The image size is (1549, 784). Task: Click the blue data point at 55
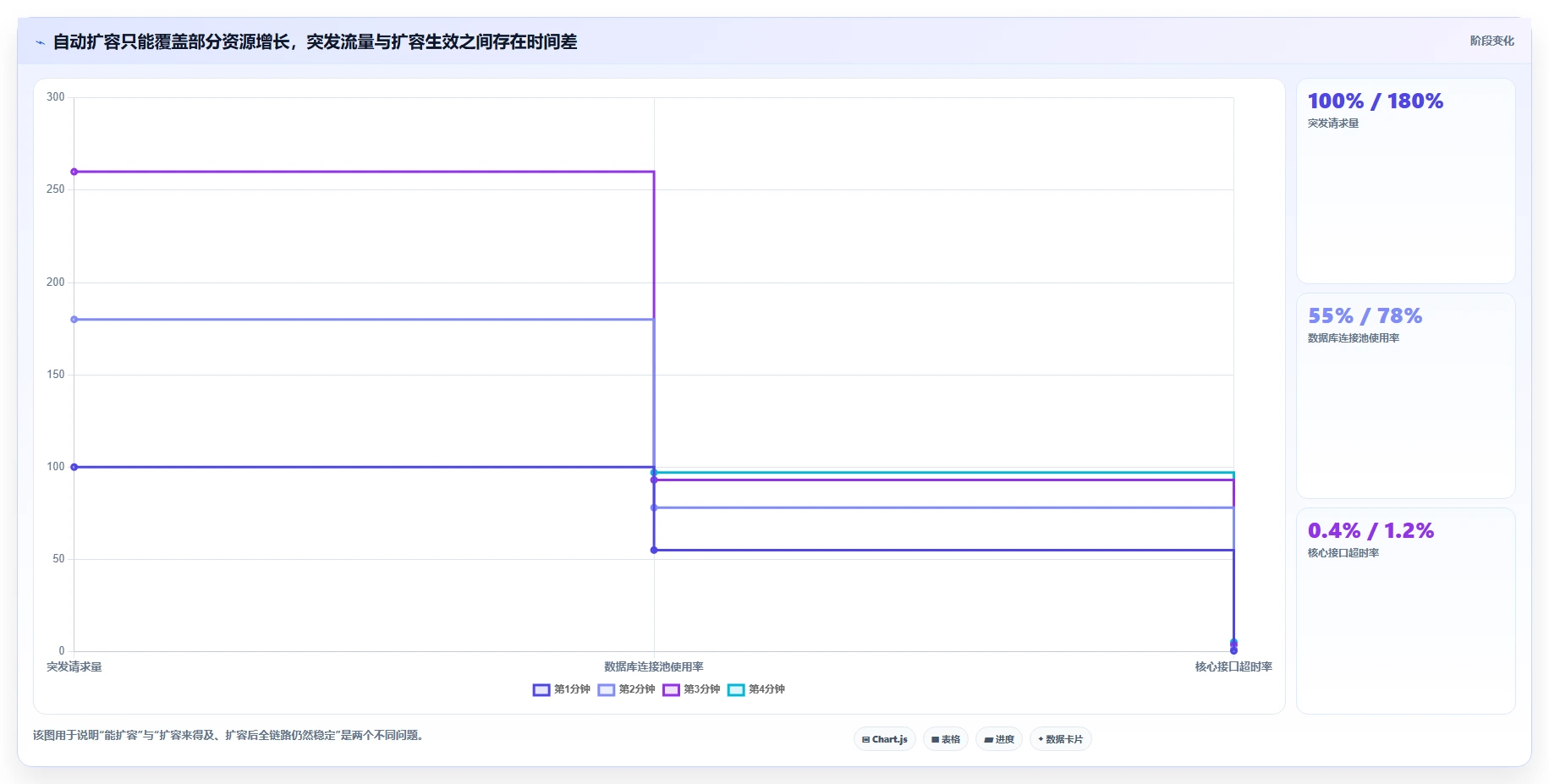(x=654, y=550)
